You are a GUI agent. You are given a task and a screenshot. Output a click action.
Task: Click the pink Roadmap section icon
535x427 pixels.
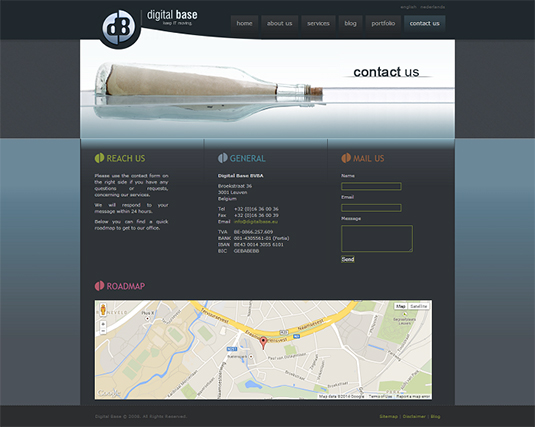[x=99, y=286]
